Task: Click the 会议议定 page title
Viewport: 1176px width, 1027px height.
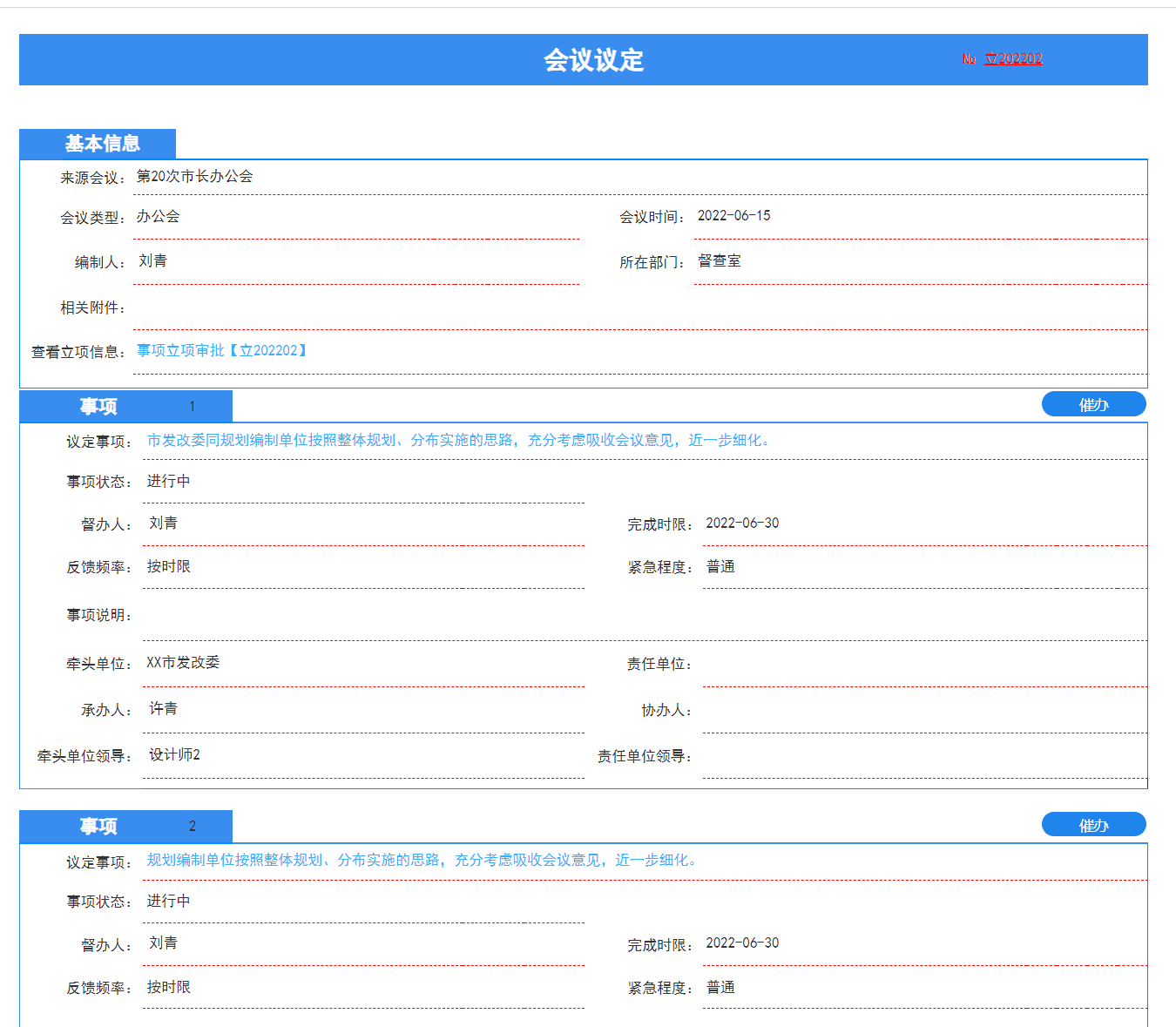Action: 593,60
